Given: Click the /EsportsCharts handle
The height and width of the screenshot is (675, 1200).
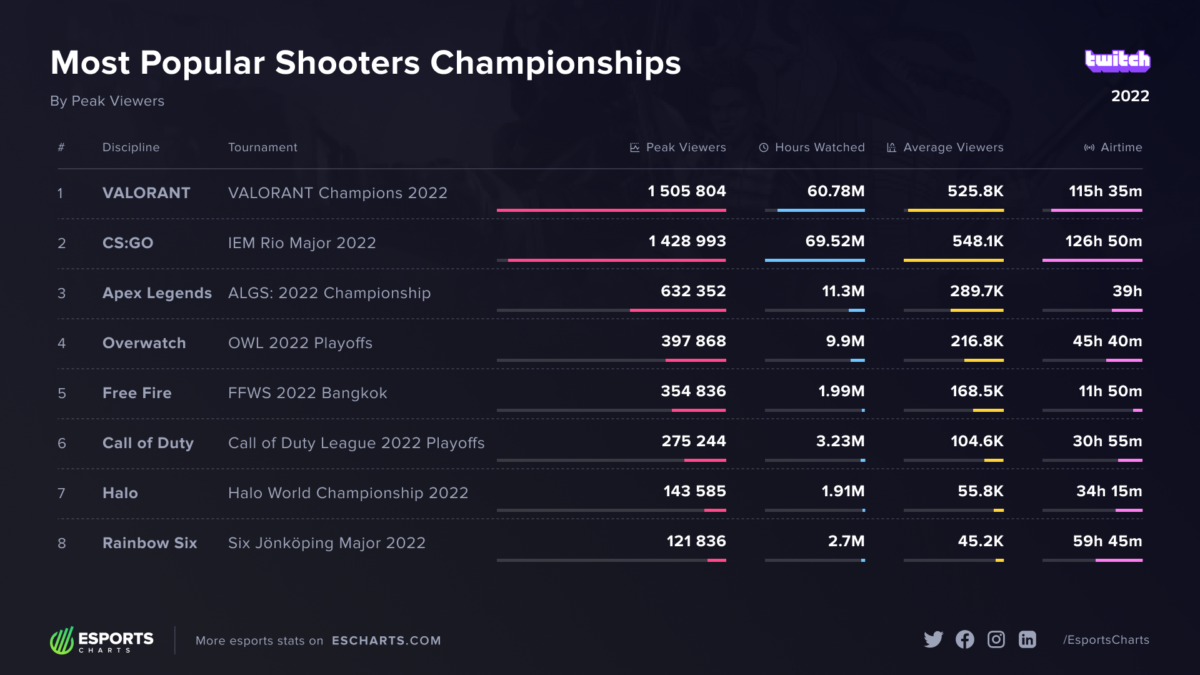Looking at the screenshot, I should tap(1106, 640).
